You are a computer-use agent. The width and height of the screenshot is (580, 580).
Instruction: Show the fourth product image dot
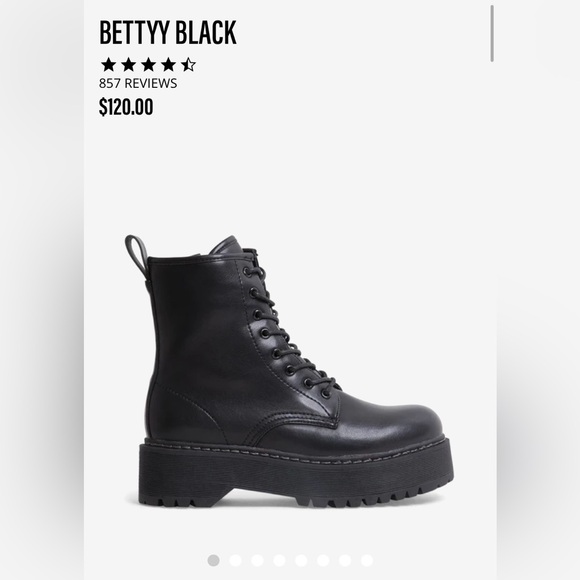(x=279, y=560)
